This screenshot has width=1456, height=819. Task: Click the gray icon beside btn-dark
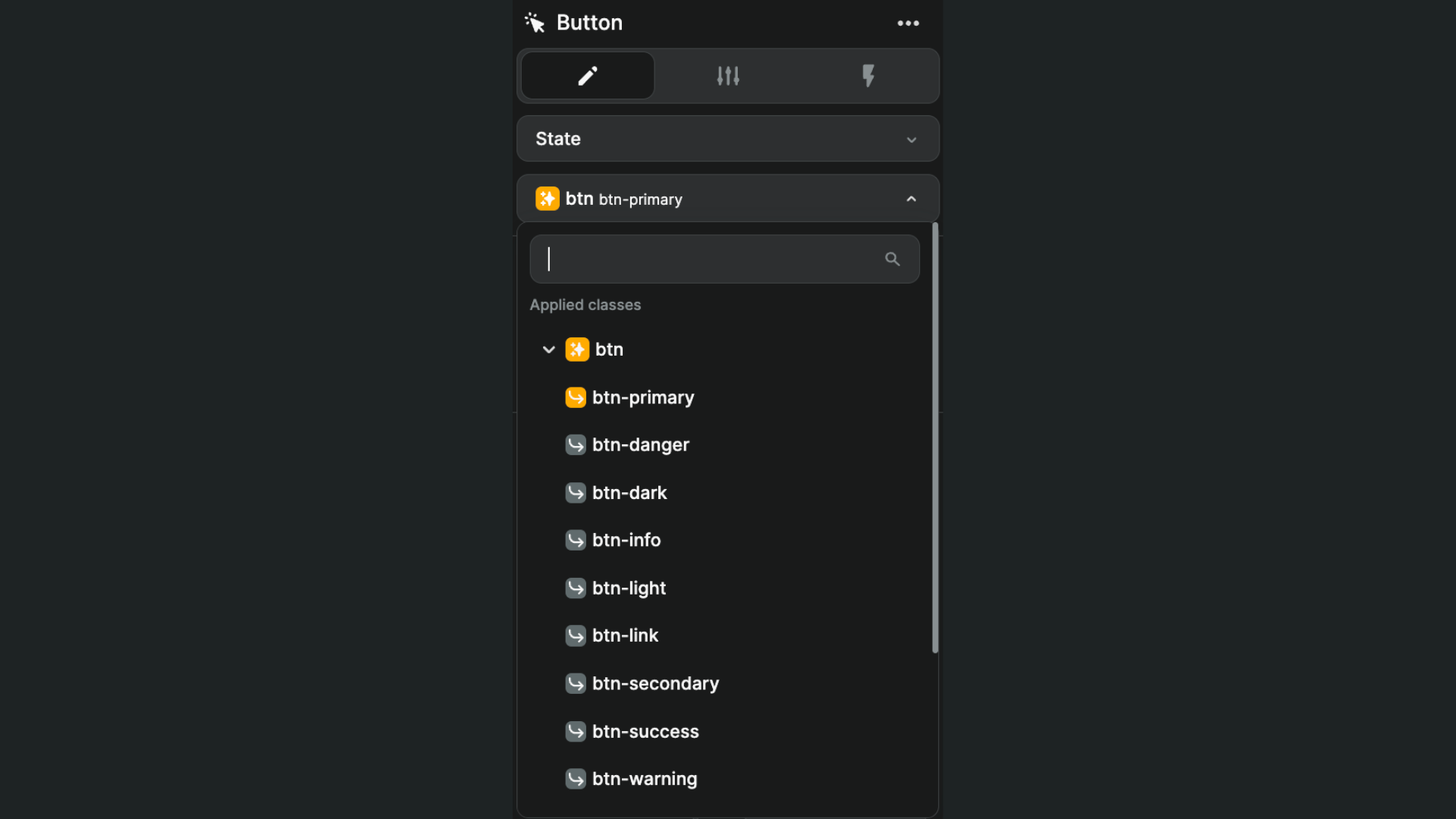(x=576, y=493)
